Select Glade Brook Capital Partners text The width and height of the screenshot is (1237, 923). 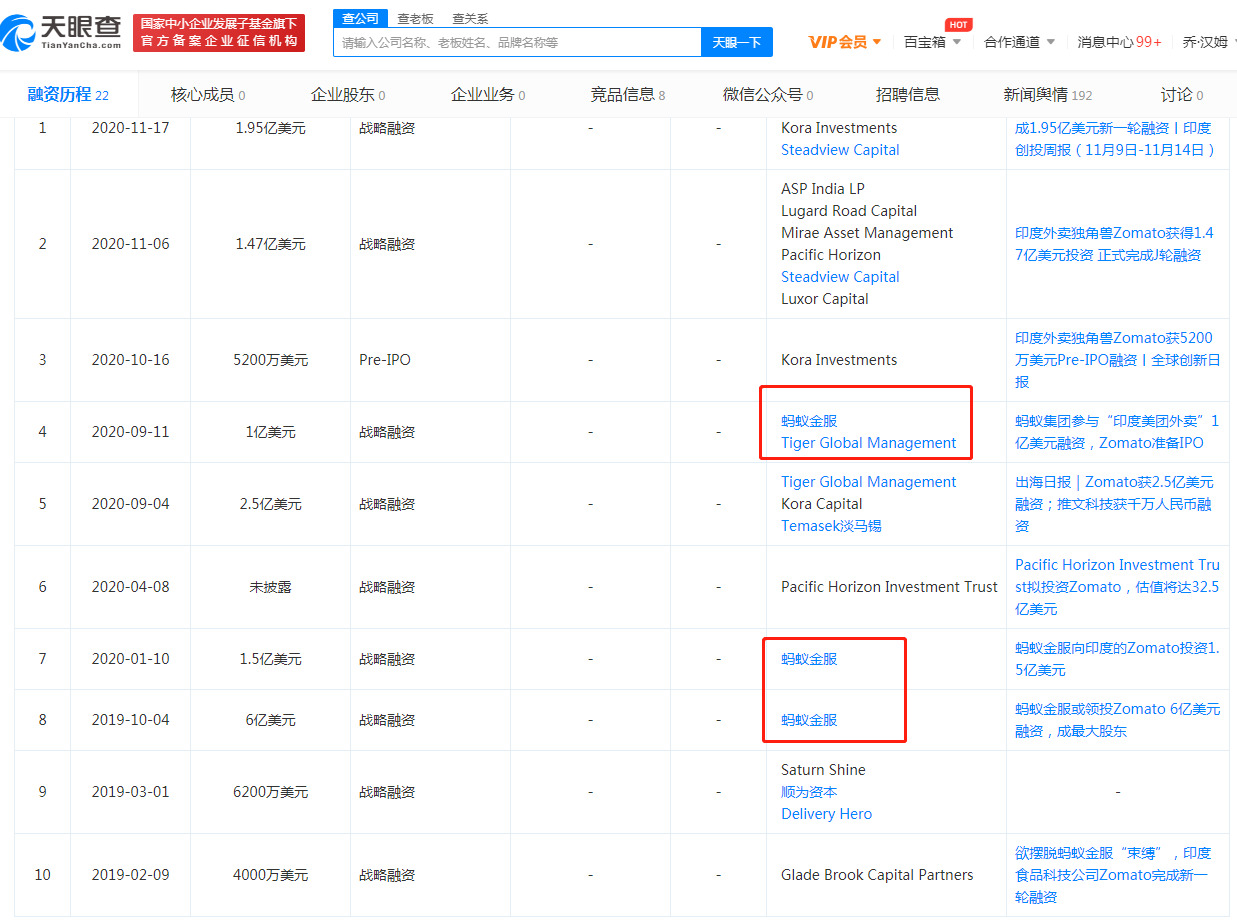tap(877, 875)
